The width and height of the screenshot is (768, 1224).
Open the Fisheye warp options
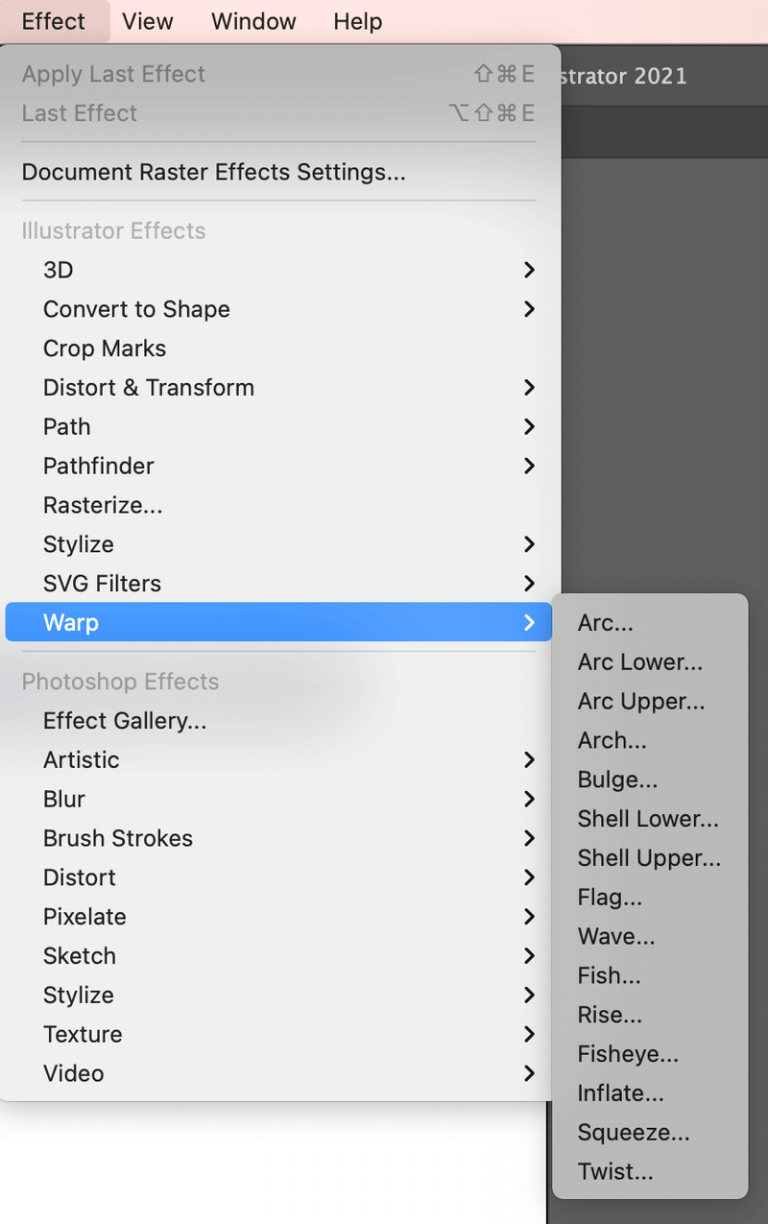628,1053
